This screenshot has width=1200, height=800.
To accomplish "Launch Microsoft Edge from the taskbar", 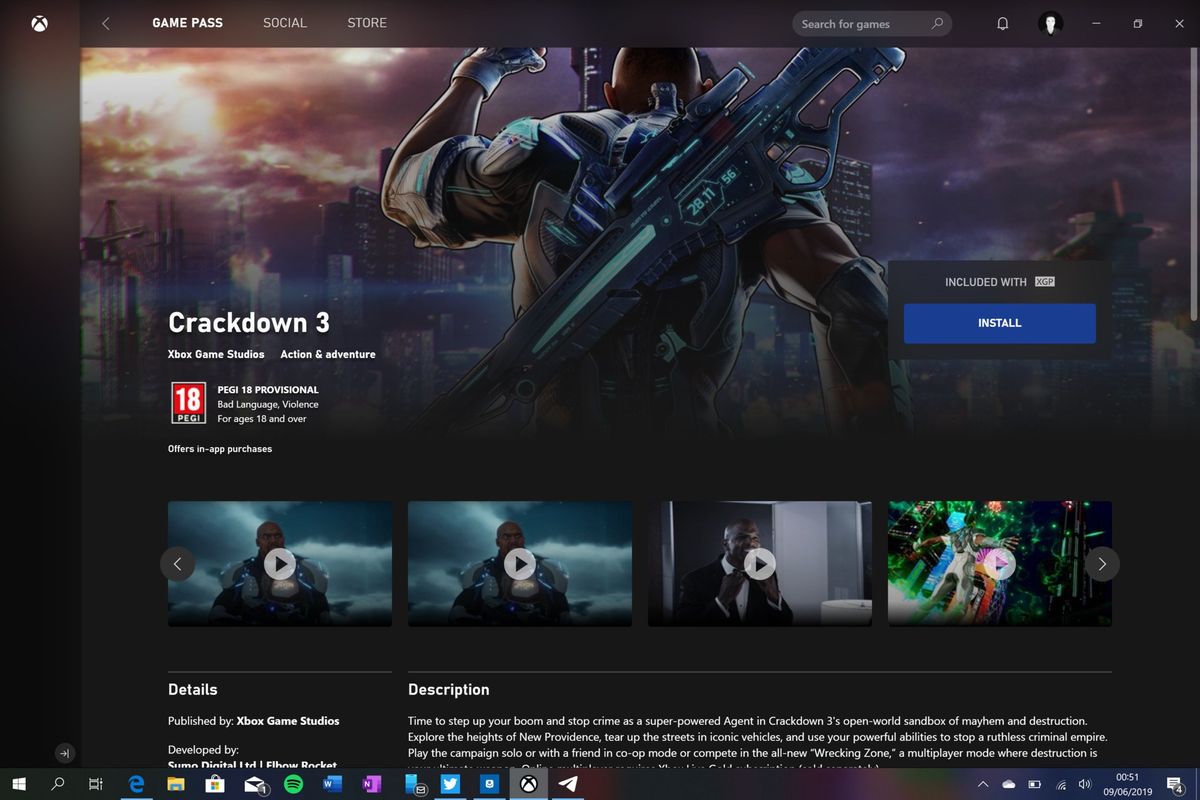I will (136, 785).
